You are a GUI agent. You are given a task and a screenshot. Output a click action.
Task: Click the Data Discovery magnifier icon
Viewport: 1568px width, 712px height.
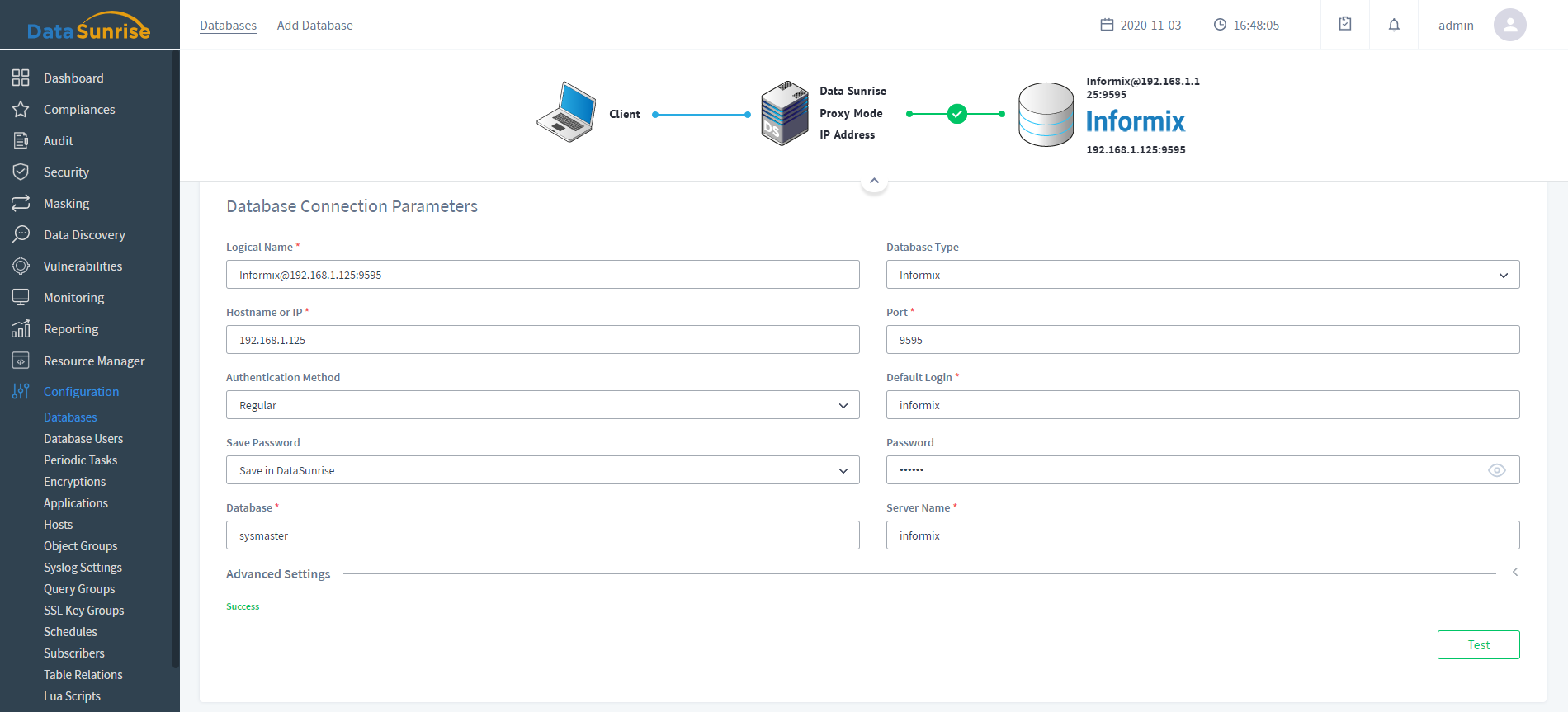click(21, 234)
